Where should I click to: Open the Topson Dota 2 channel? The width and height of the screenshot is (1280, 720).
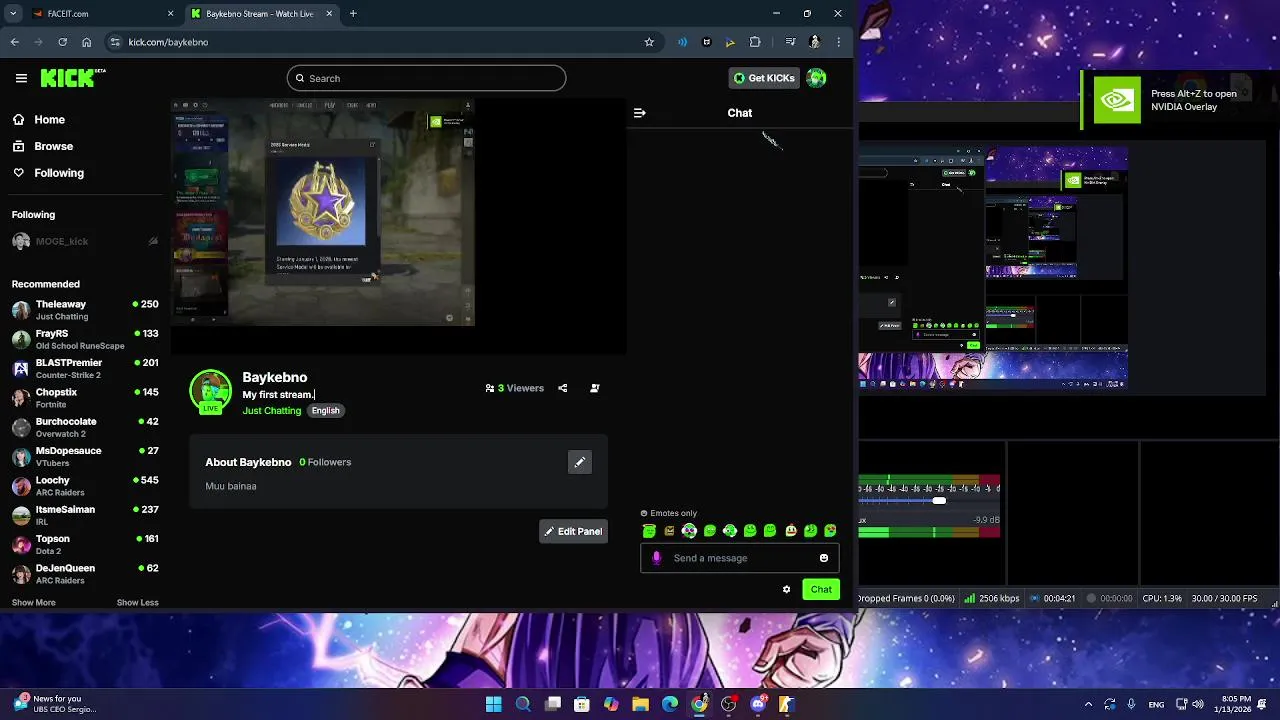[85, 545]
